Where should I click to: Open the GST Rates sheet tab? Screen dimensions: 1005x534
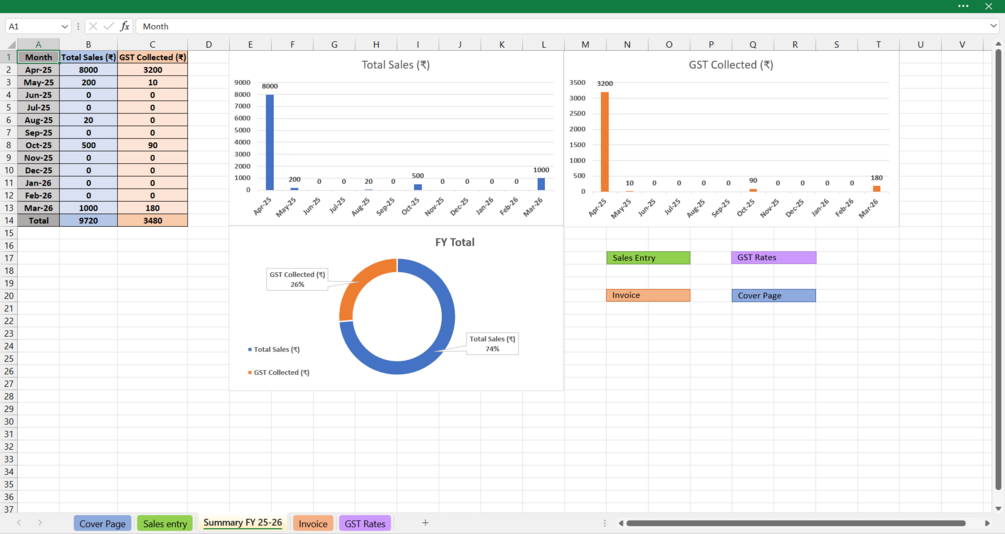tap(365, 524)
